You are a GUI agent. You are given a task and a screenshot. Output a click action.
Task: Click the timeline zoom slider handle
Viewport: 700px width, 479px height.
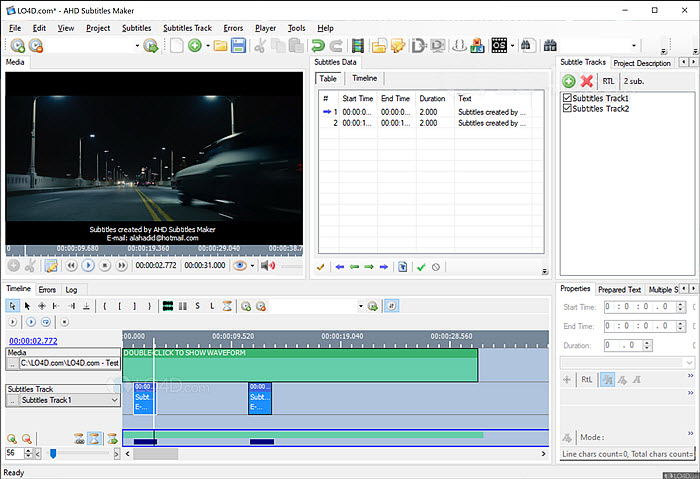(53, 454)
